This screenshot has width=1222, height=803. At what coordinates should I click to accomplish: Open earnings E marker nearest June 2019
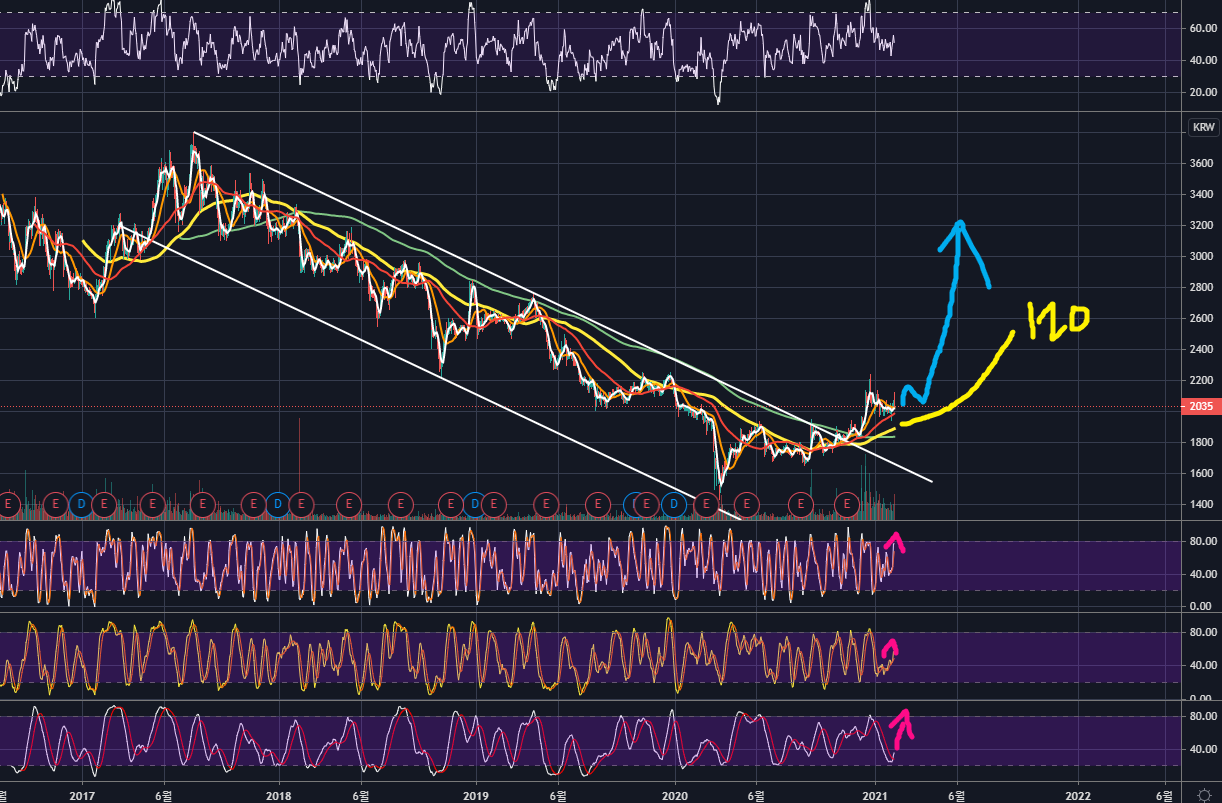coord(546,503)
